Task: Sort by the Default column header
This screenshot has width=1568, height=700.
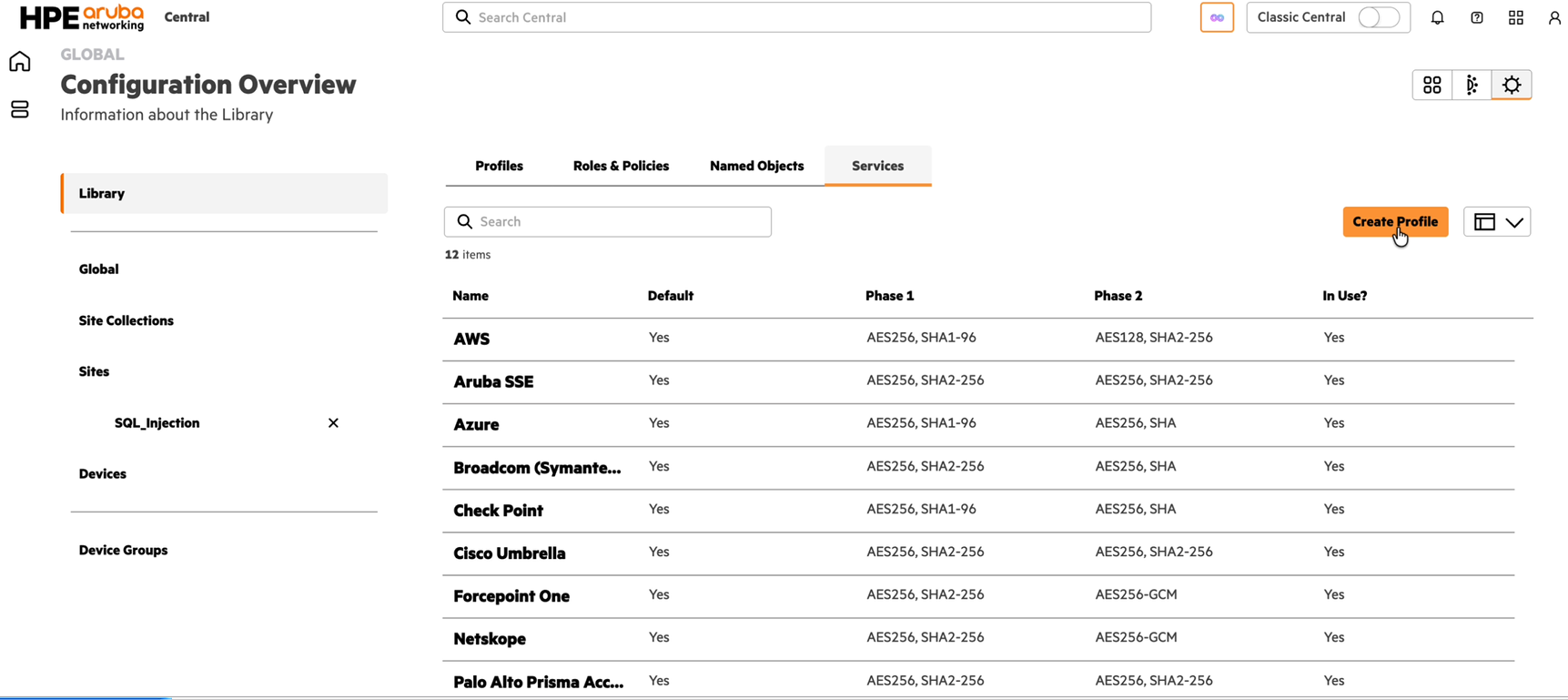Action: [x=671, y=296]
